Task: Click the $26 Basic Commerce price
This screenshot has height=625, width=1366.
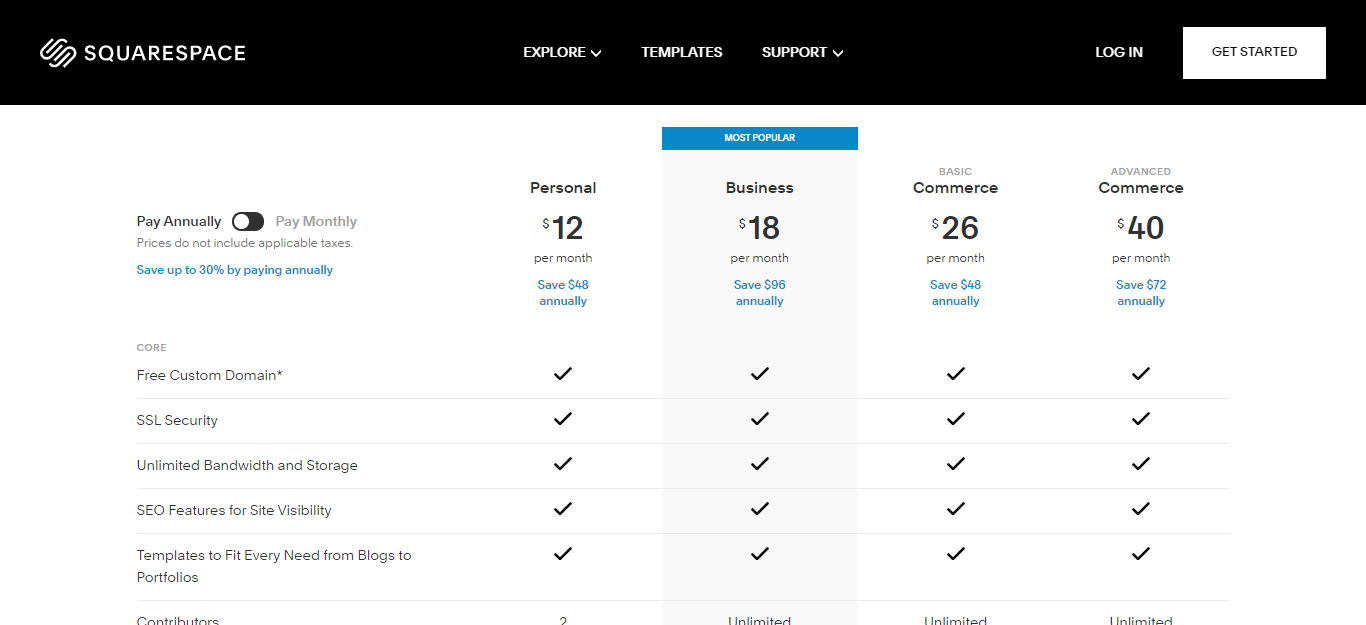Action: click(x=955, y=228)
